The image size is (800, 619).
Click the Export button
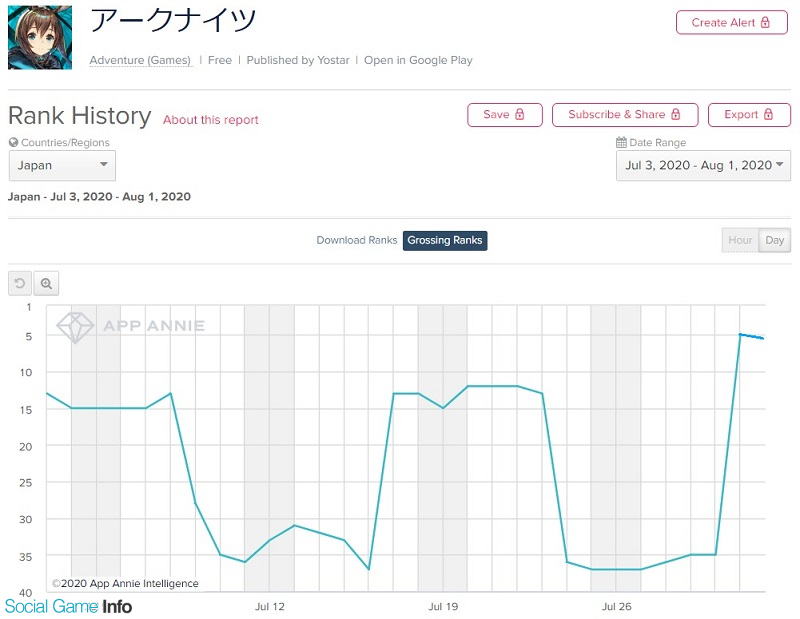tap(749, 115)
